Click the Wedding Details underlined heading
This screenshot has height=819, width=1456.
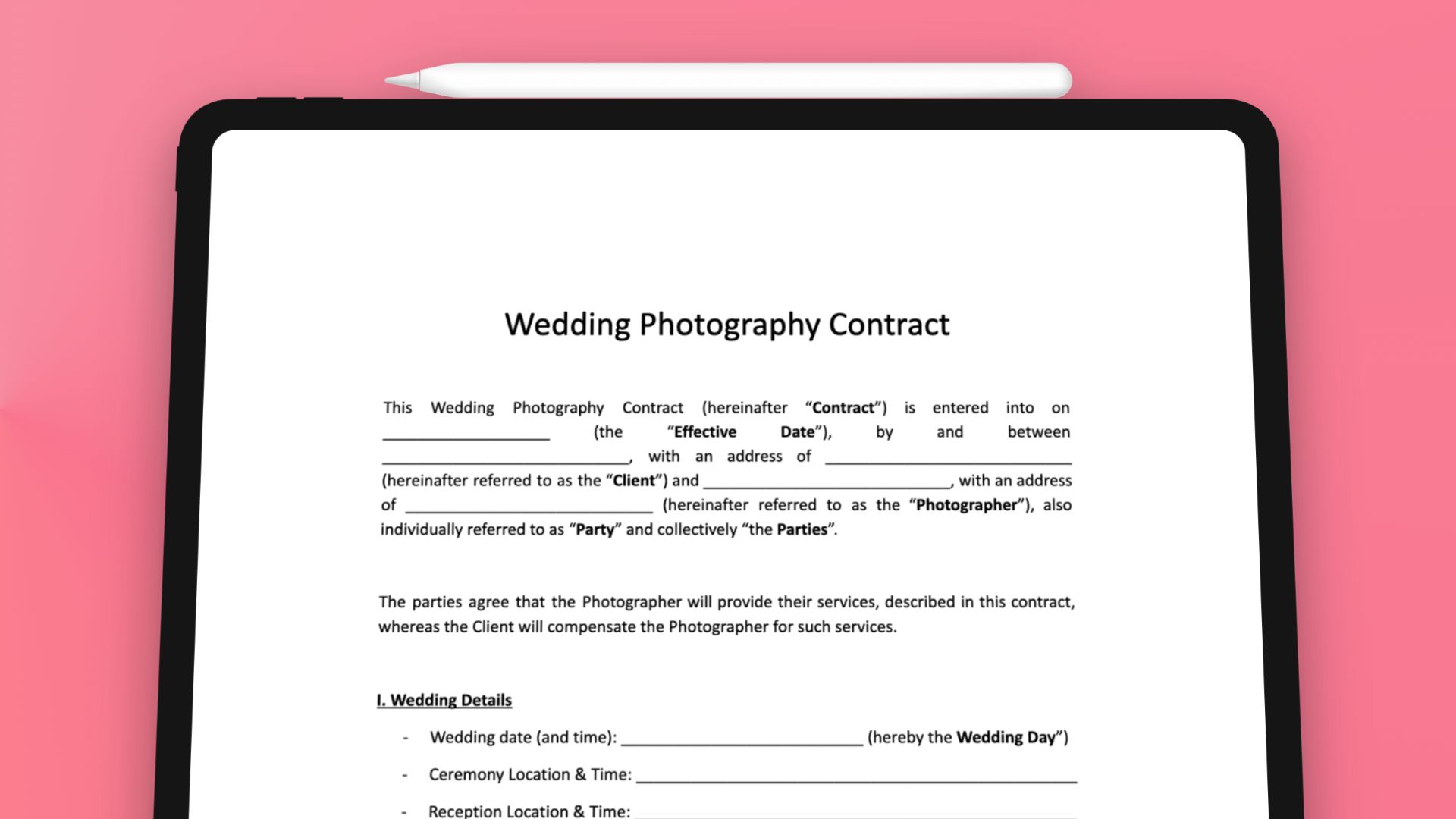[446, 700]
